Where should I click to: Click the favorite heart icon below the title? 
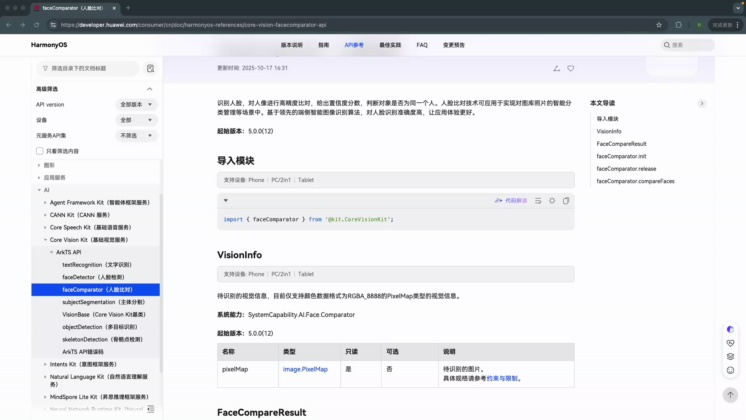point(571,68)
